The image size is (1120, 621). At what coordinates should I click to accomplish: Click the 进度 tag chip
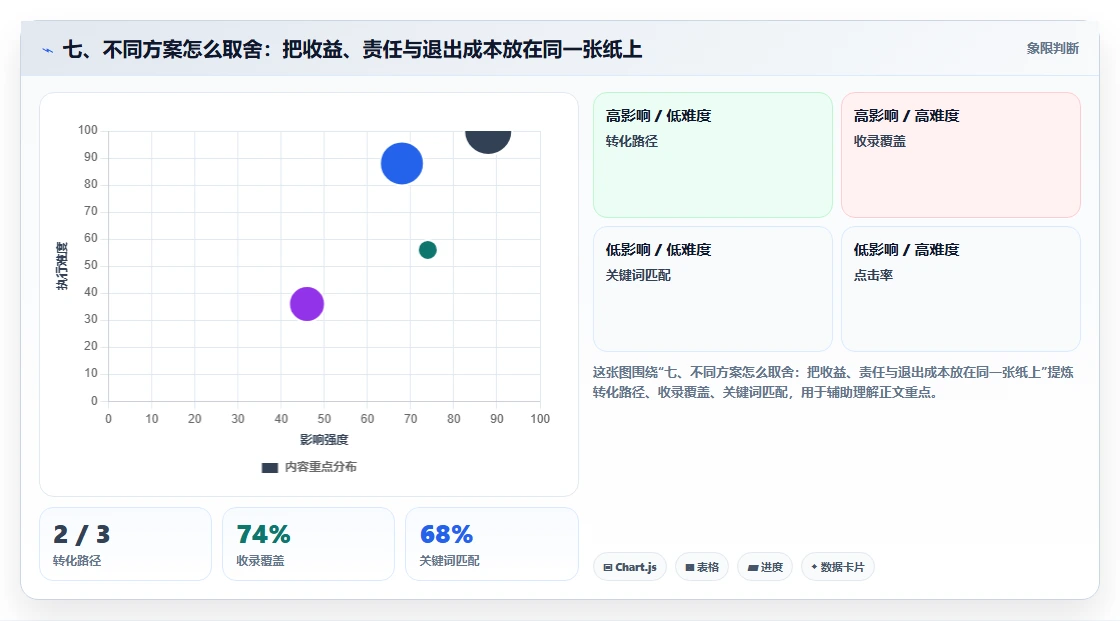[764, 567]
